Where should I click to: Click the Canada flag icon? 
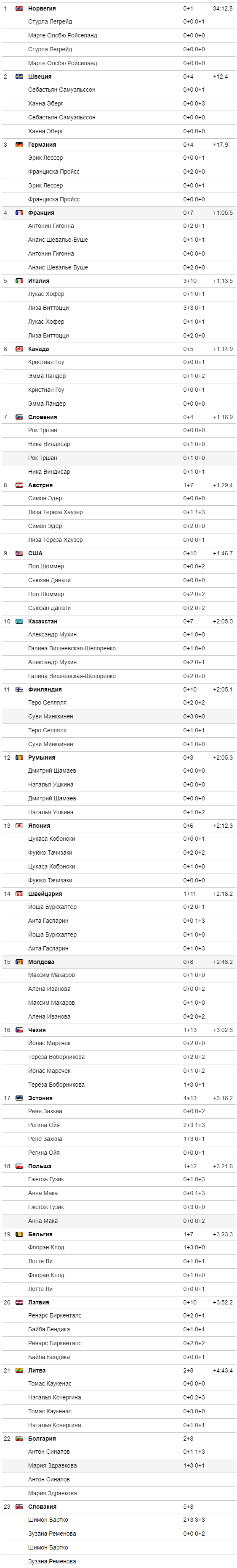pyautogui.click(x=19, y=349)
